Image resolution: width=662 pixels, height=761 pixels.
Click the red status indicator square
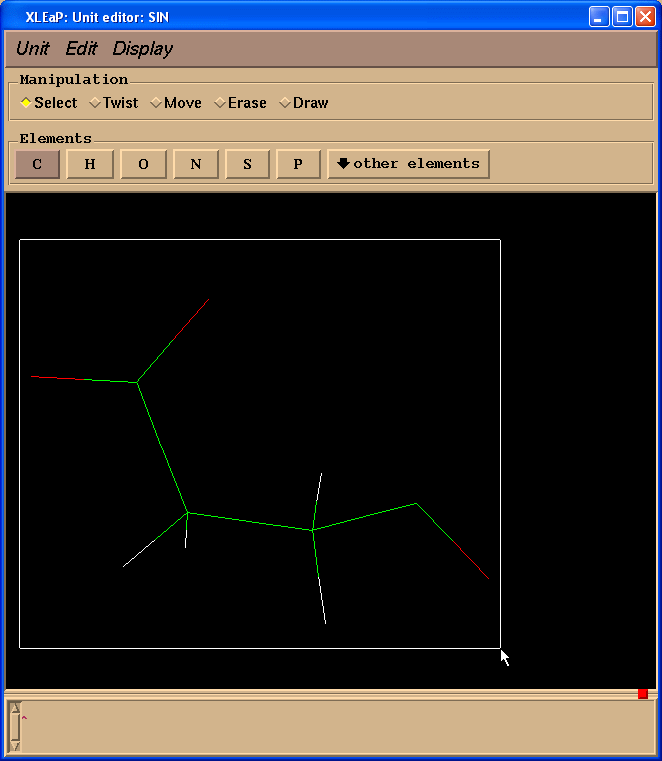click(x=643, y=694)
